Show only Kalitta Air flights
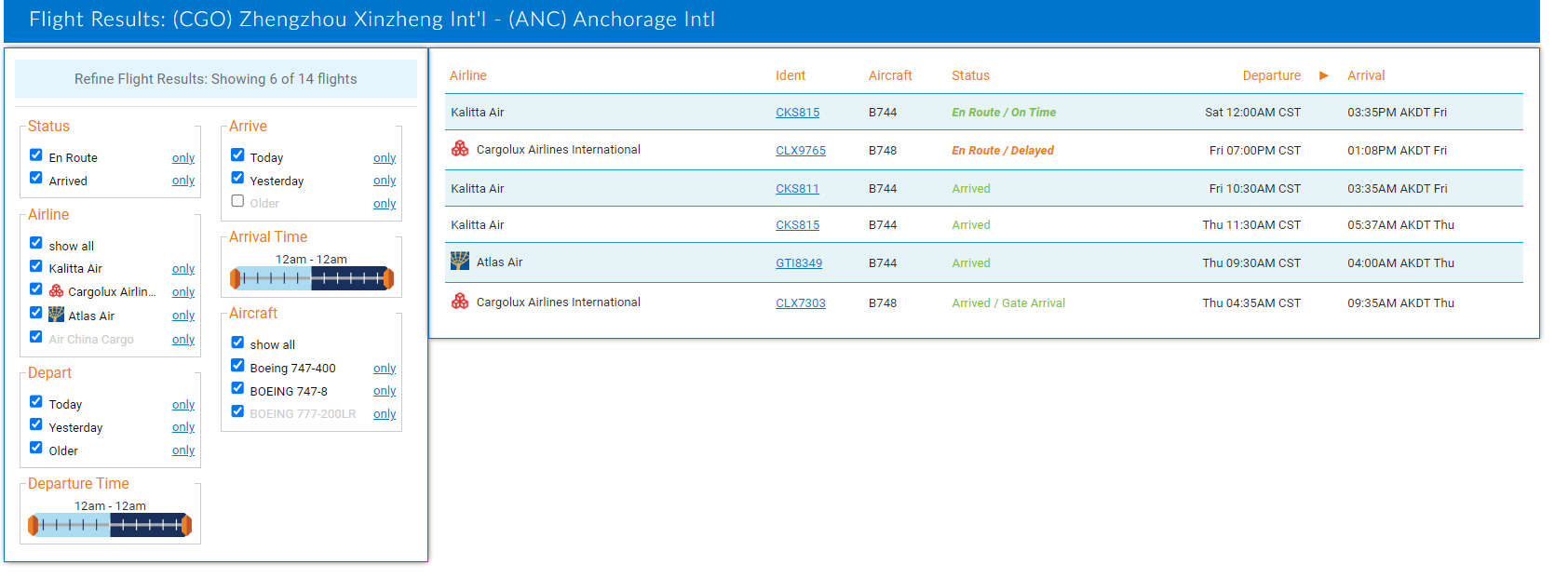Image resolution: width=1568 pixels, height=578 pixels. 183,269
